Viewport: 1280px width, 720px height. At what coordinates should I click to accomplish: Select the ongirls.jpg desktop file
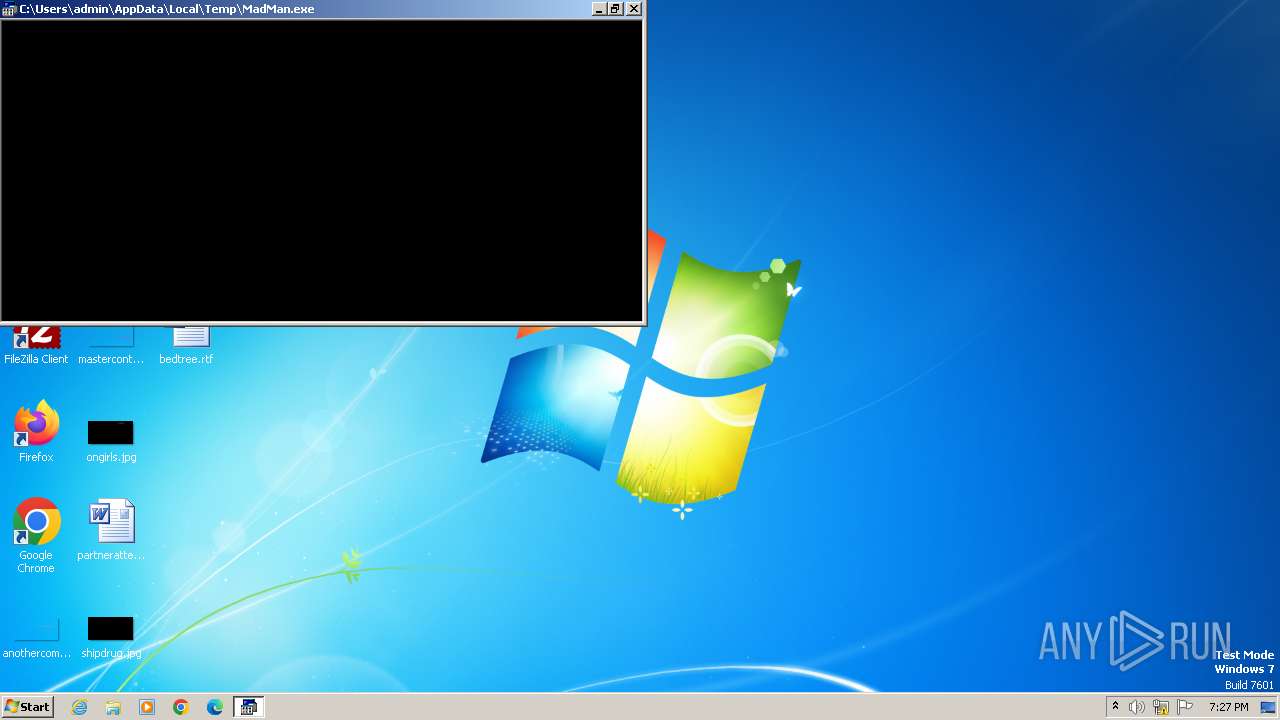point(111,441)
